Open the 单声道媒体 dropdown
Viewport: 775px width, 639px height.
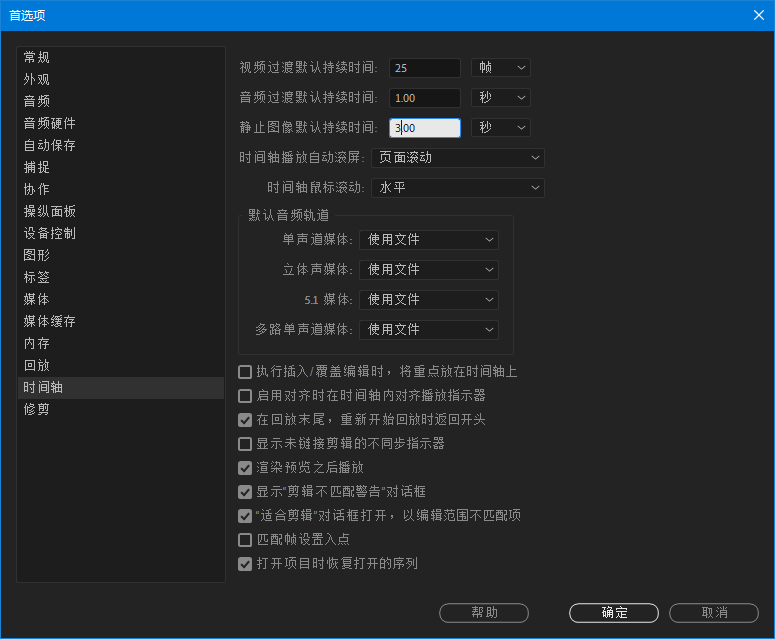click(429, 240)
